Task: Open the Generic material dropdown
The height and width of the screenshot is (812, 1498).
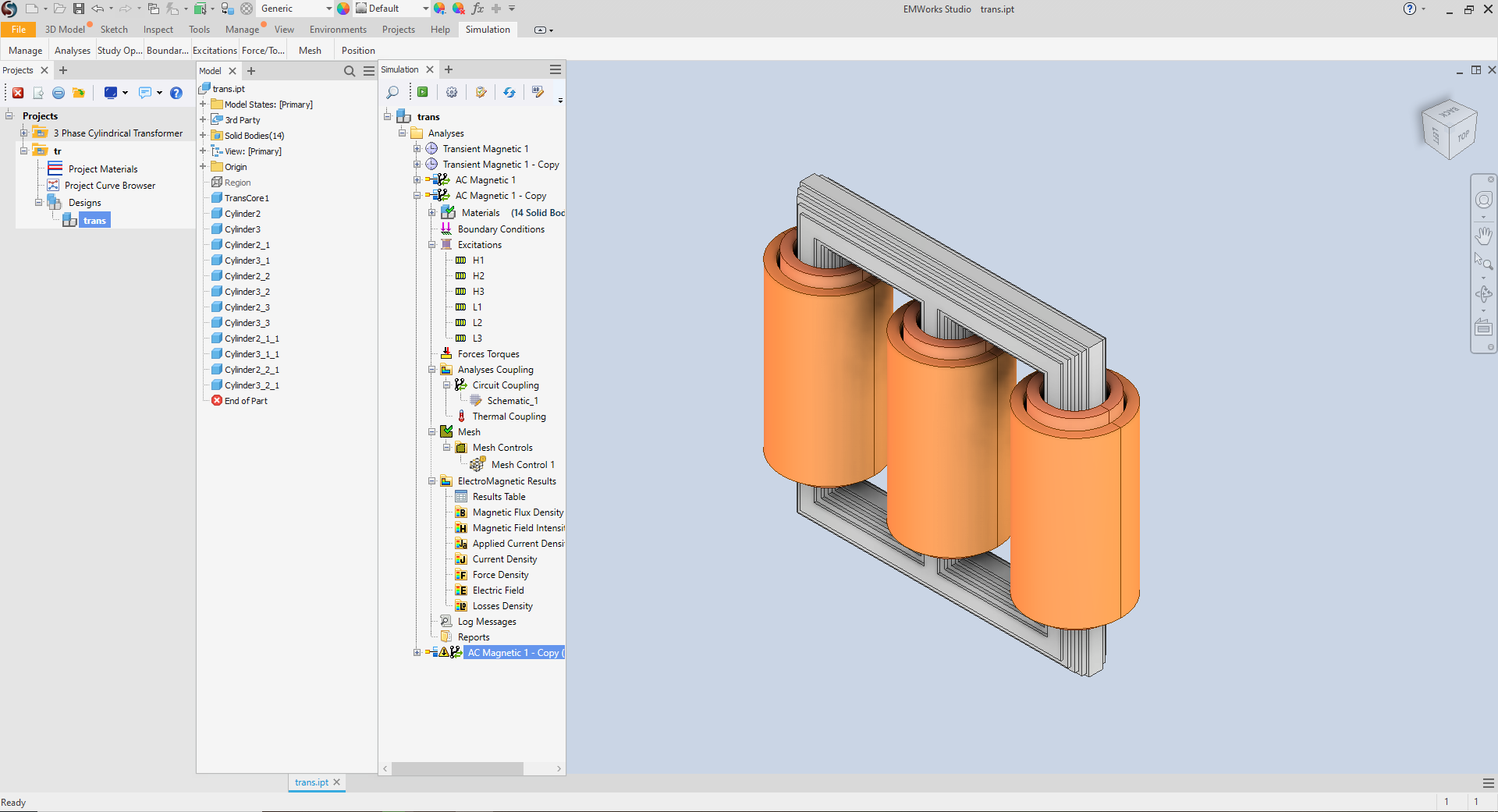Action: click(295, 9)
